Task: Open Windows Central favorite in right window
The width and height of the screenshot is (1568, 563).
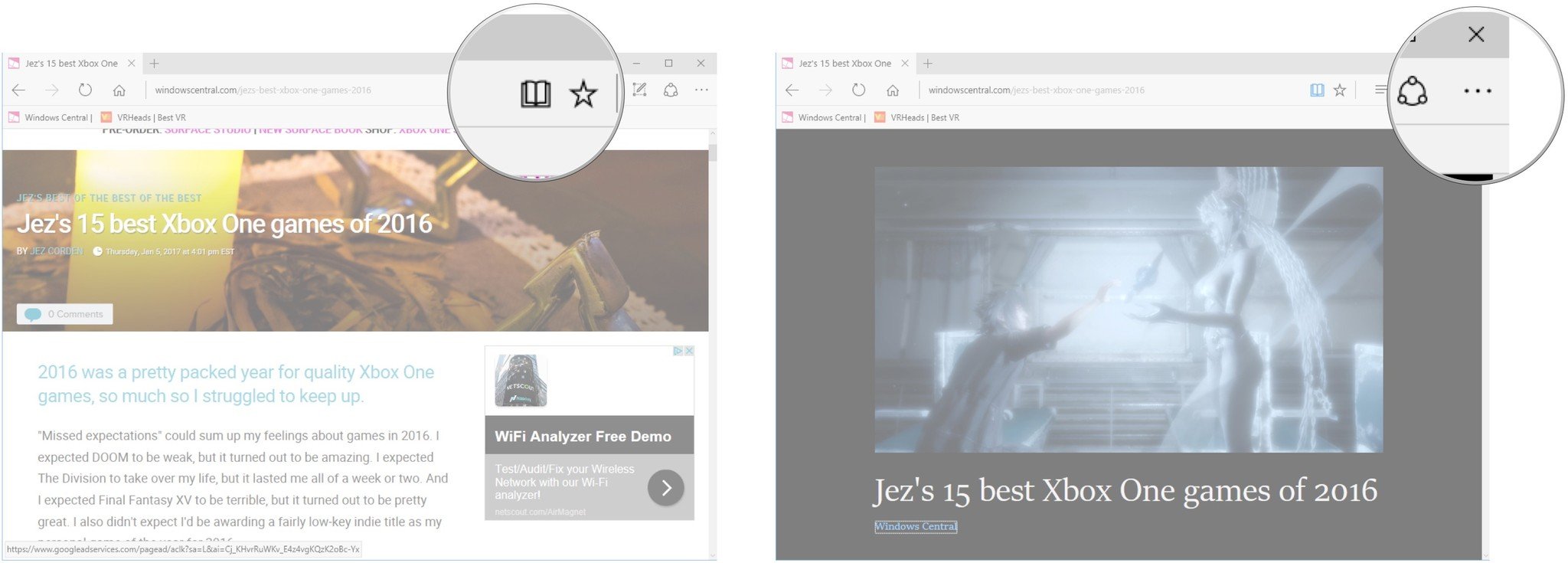Action: pyautogui.click(x=824, y=117)
